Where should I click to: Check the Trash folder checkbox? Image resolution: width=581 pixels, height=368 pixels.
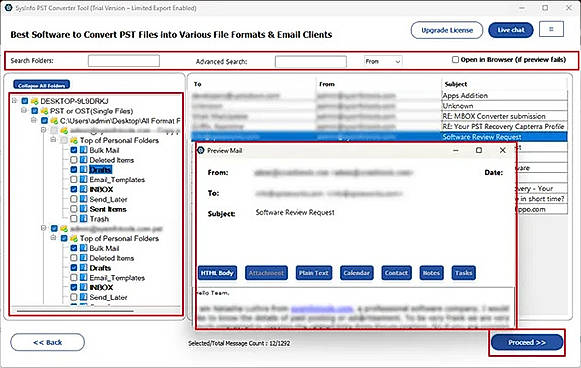click(x=74, y=219)
